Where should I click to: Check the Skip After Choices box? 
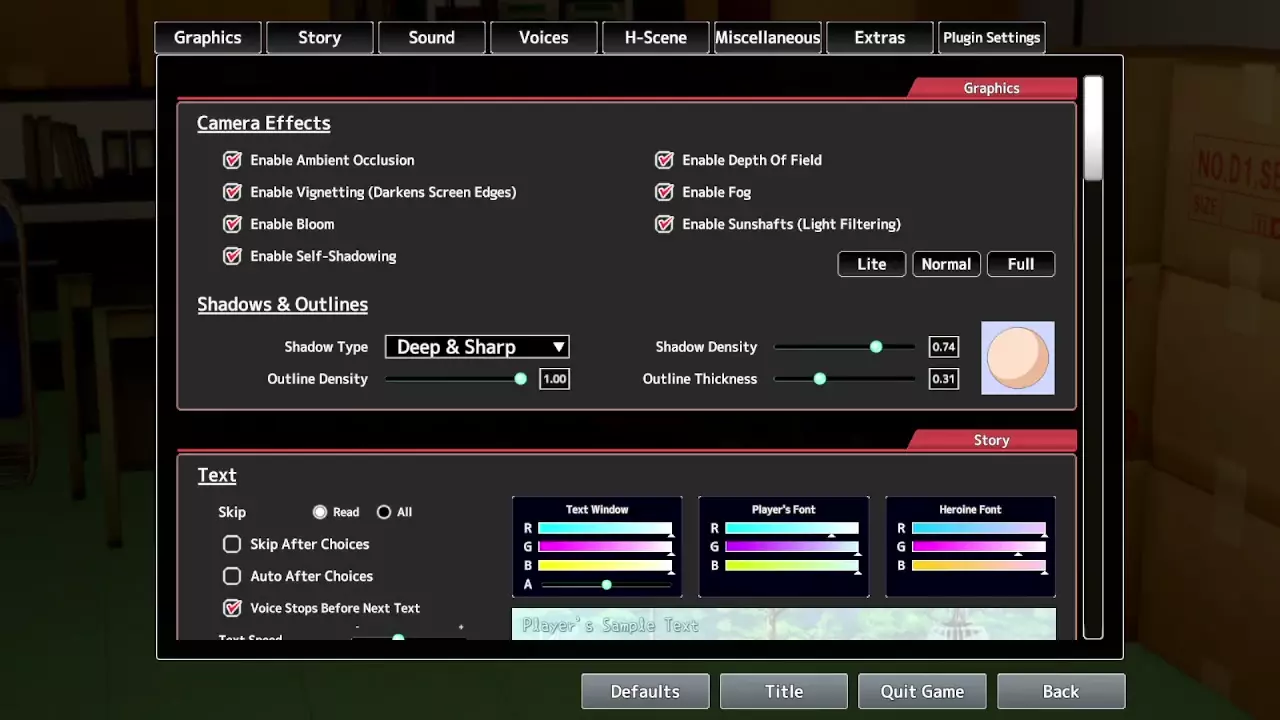point(232,544)
